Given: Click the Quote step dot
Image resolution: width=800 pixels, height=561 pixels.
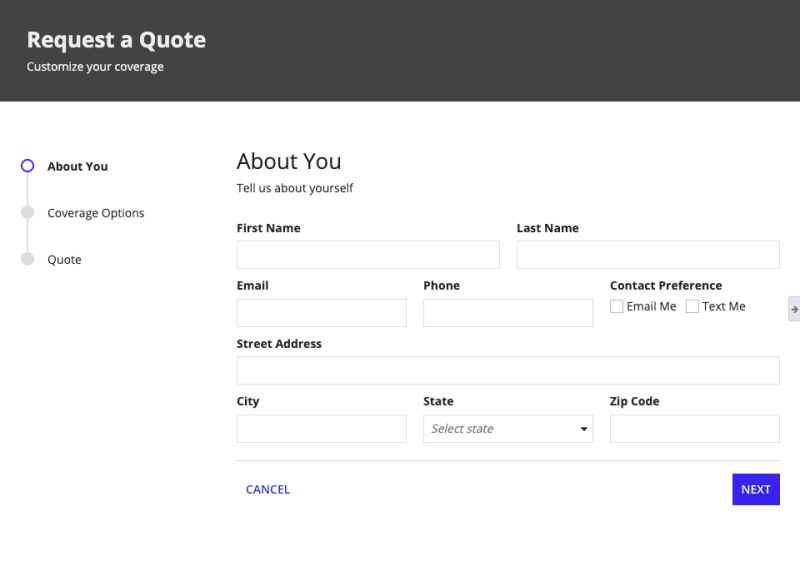Looking at the screenshot, I should point(28,259).
